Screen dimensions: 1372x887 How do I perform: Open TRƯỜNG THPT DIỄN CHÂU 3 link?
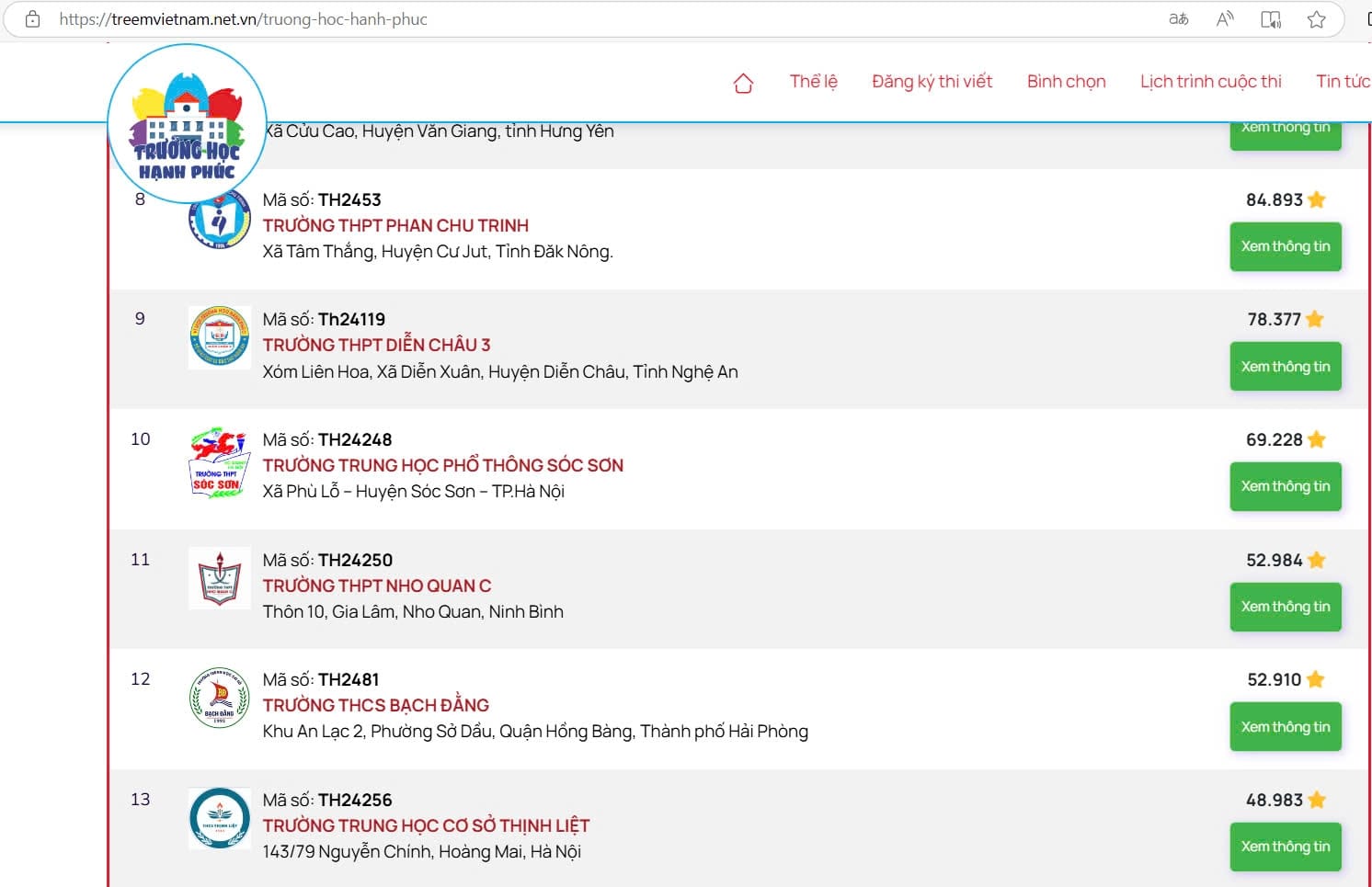pyautogui.click(x=376, y=345)
